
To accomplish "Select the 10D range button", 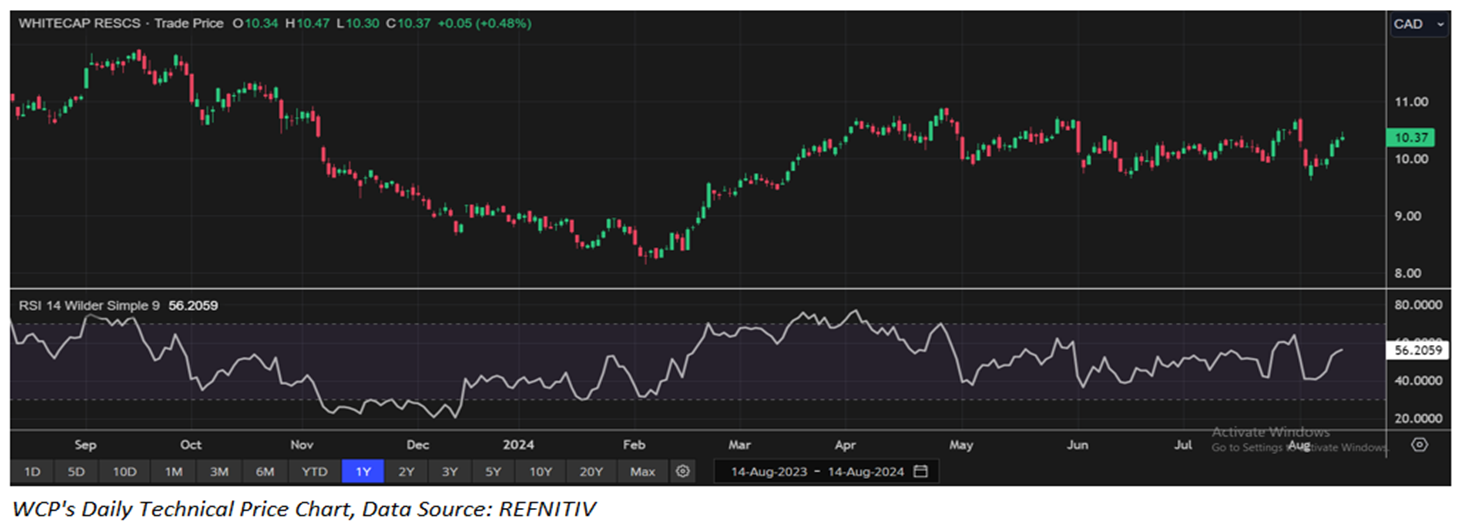I will [125, 471].
